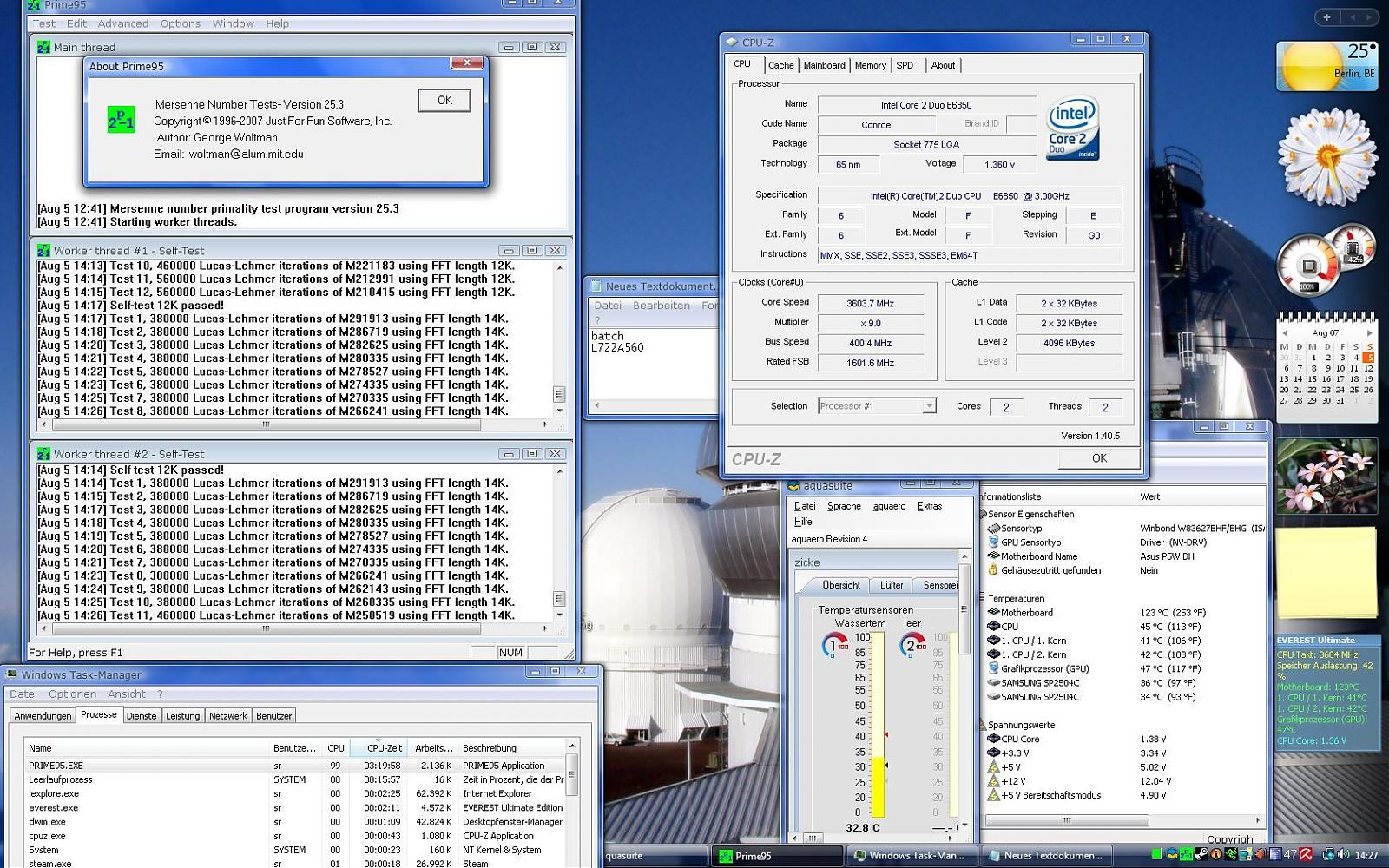The height and width of the screenshot is (868, 1389).
Task: Click the network tray icon
Action: (x=1328, y=854)
